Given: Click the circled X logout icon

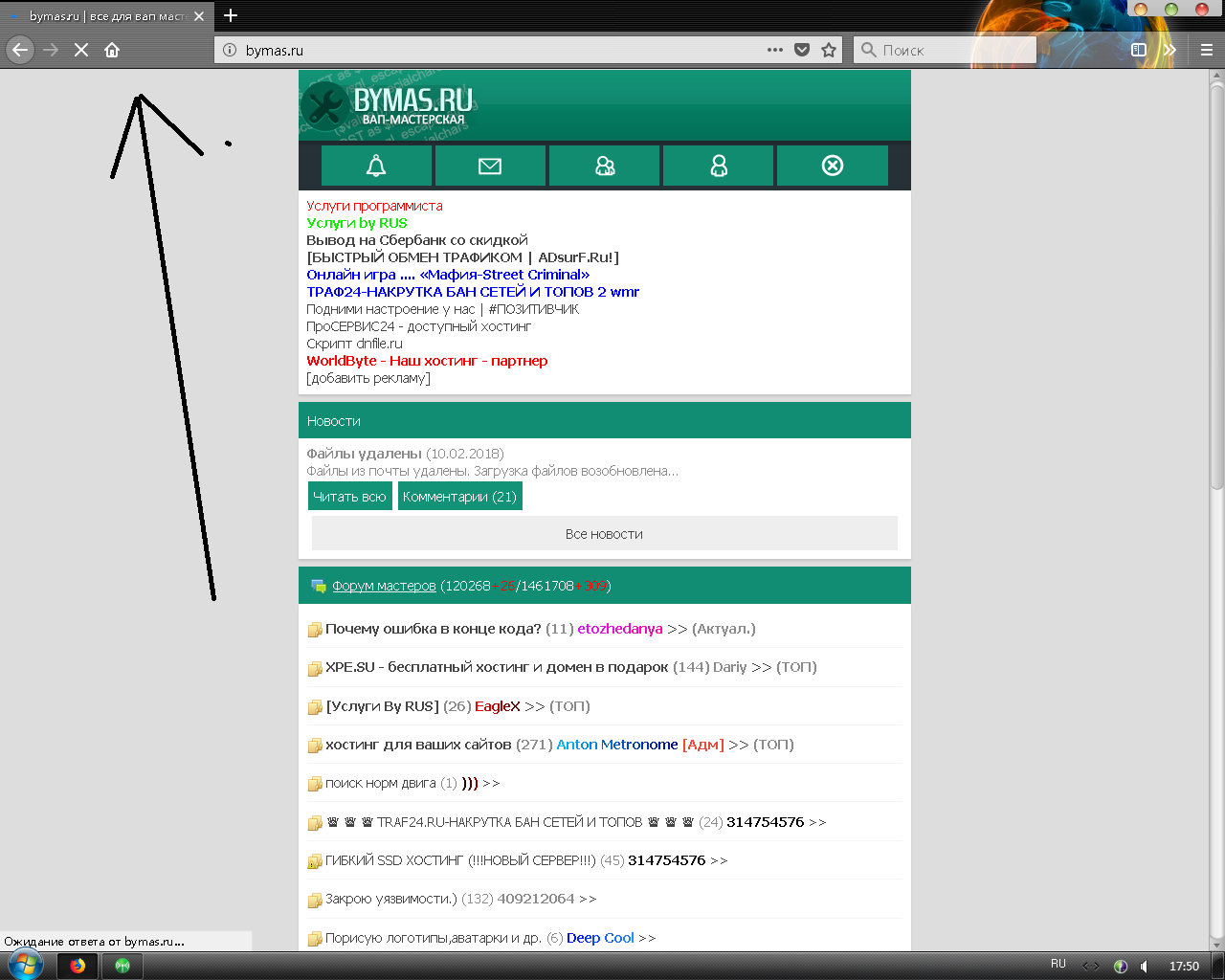Looking at the screenshot, I should (833, 166).
